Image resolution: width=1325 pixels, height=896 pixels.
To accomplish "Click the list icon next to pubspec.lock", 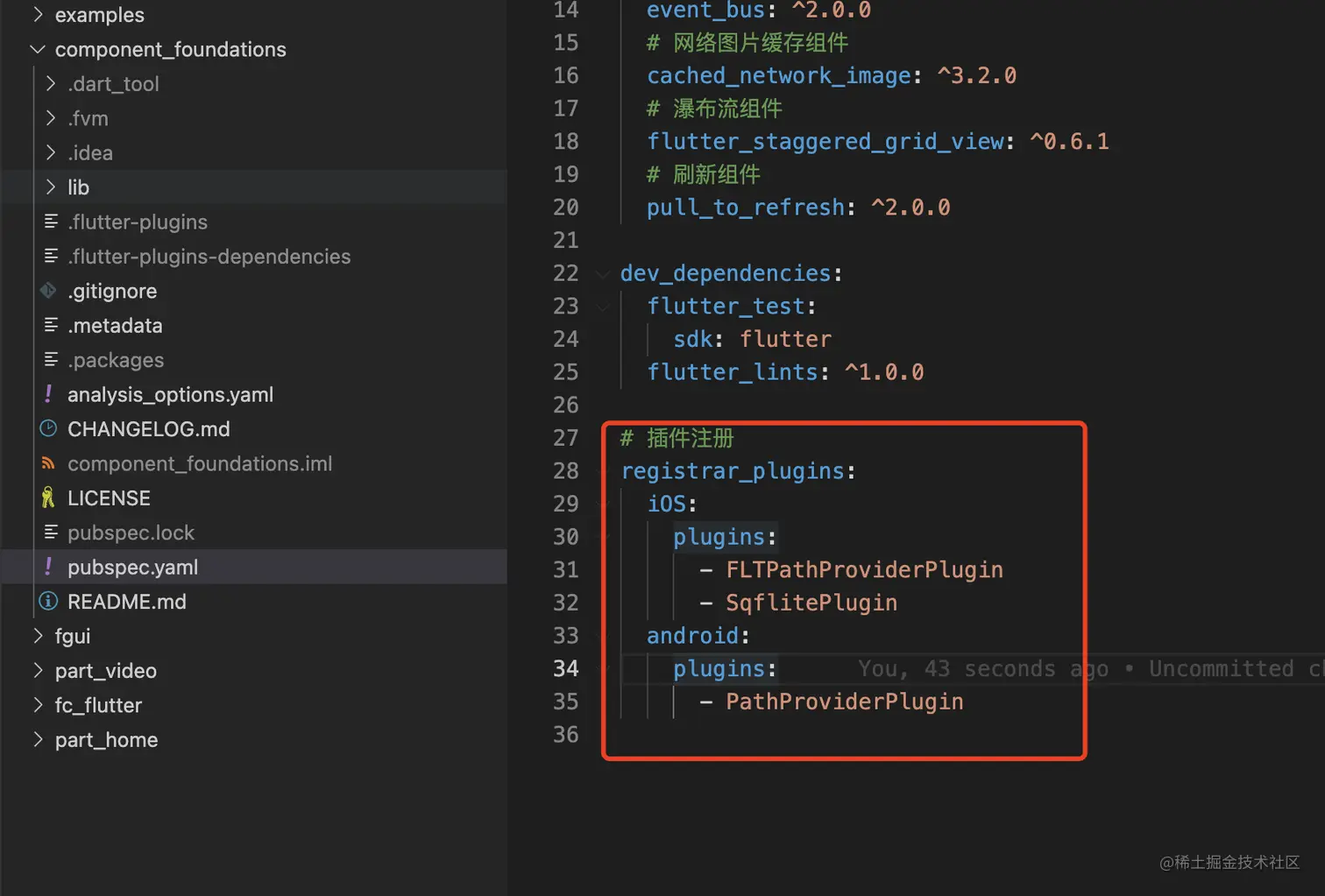I will [x=48, y=533].
